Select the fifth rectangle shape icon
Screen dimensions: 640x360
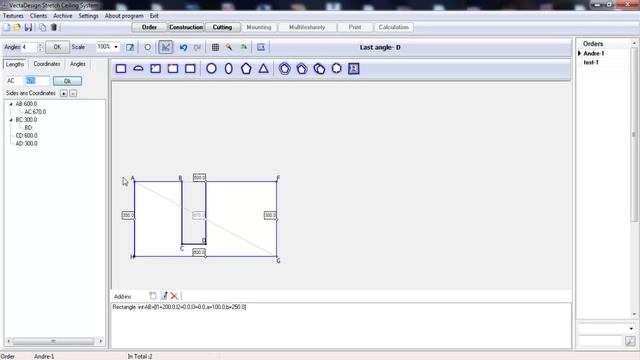point(190,69)
